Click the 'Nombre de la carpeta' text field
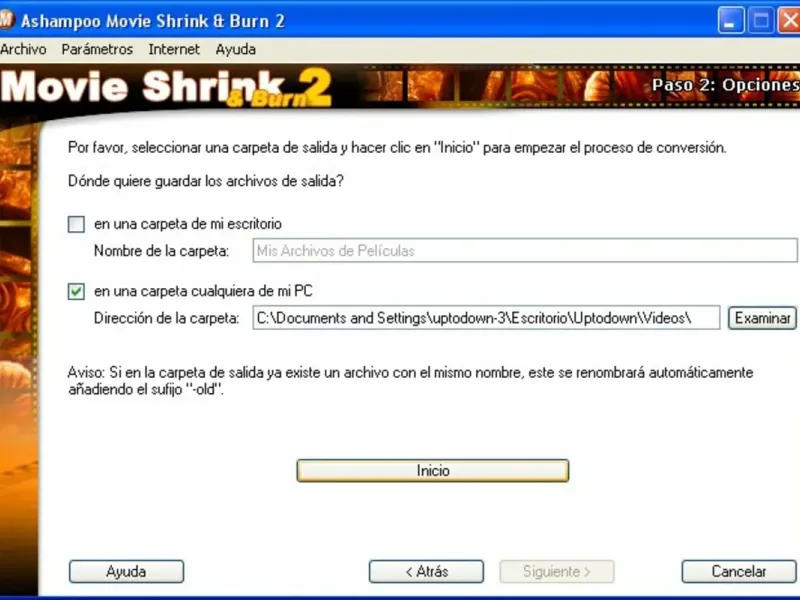Screen dimensions: 800x600 click(x=524, y=251)
